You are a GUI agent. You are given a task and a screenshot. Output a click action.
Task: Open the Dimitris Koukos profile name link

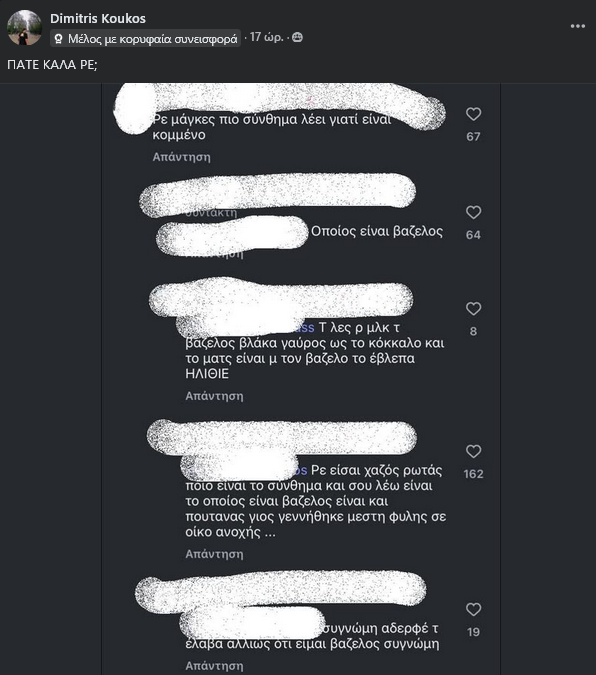(x=98, y=19)
